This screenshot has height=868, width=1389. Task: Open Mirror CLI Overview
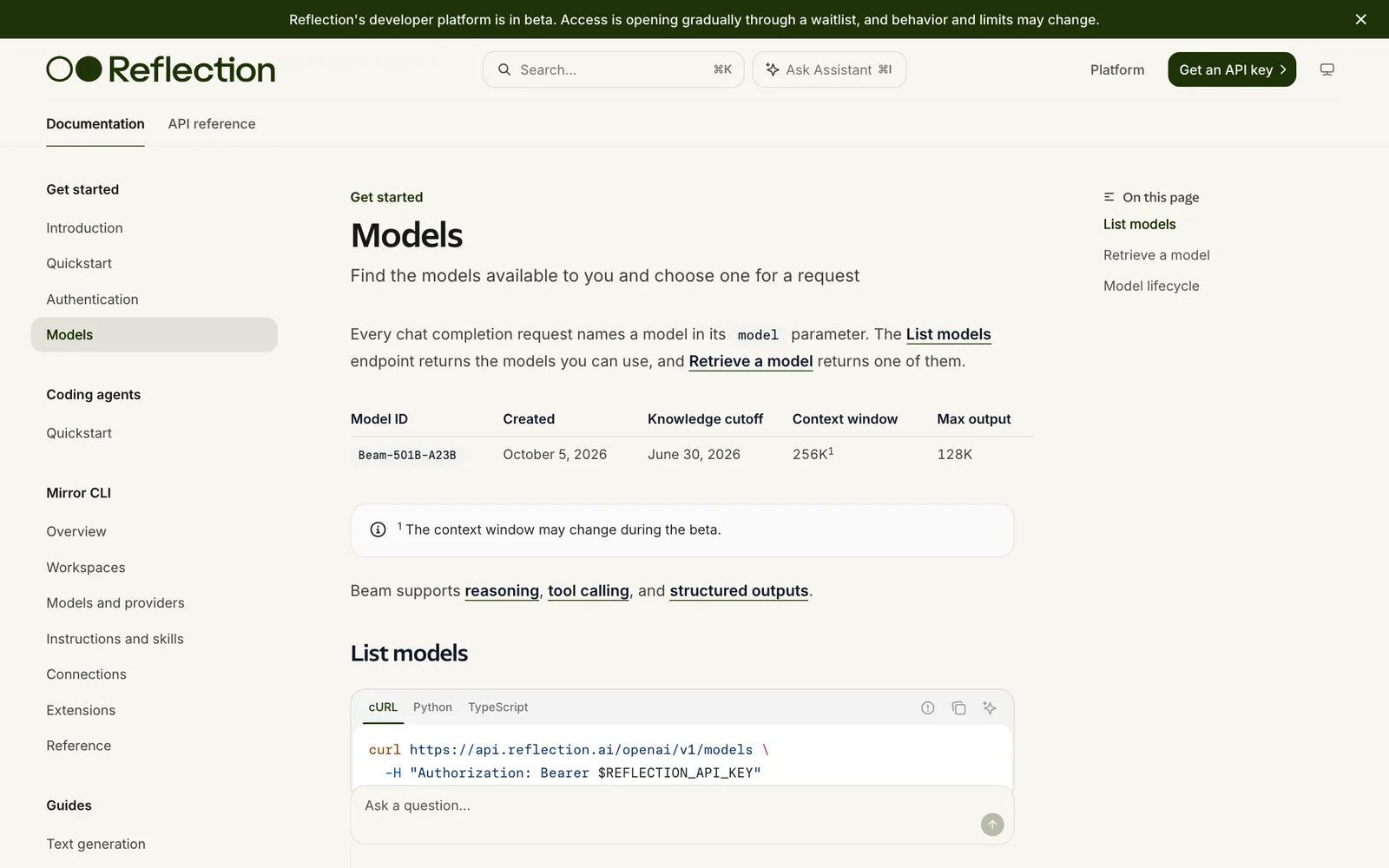(76, 532)
